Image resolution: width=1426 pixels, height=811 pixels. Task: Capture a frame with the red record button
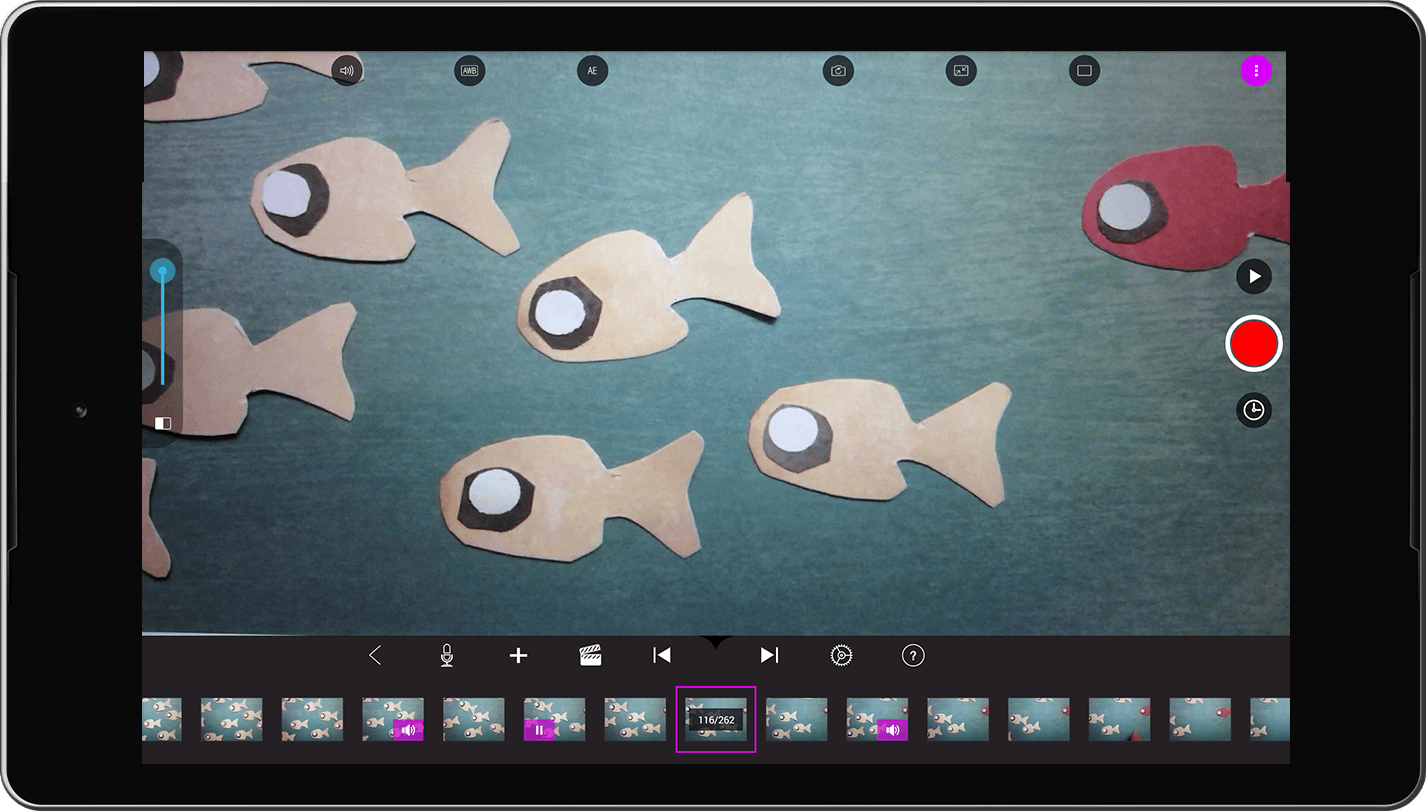(1254, 344)
